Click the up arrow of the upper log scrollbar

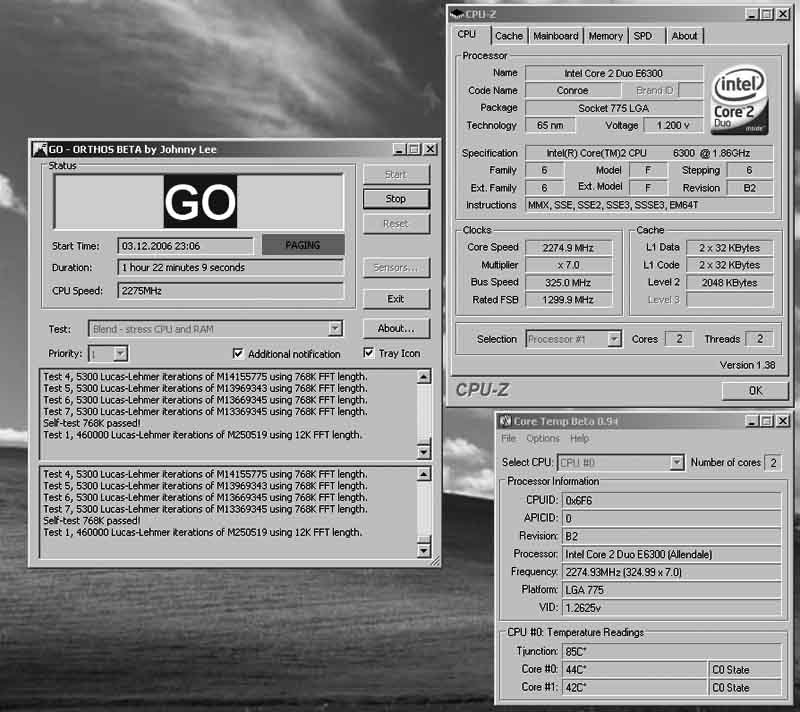(423, 377)
